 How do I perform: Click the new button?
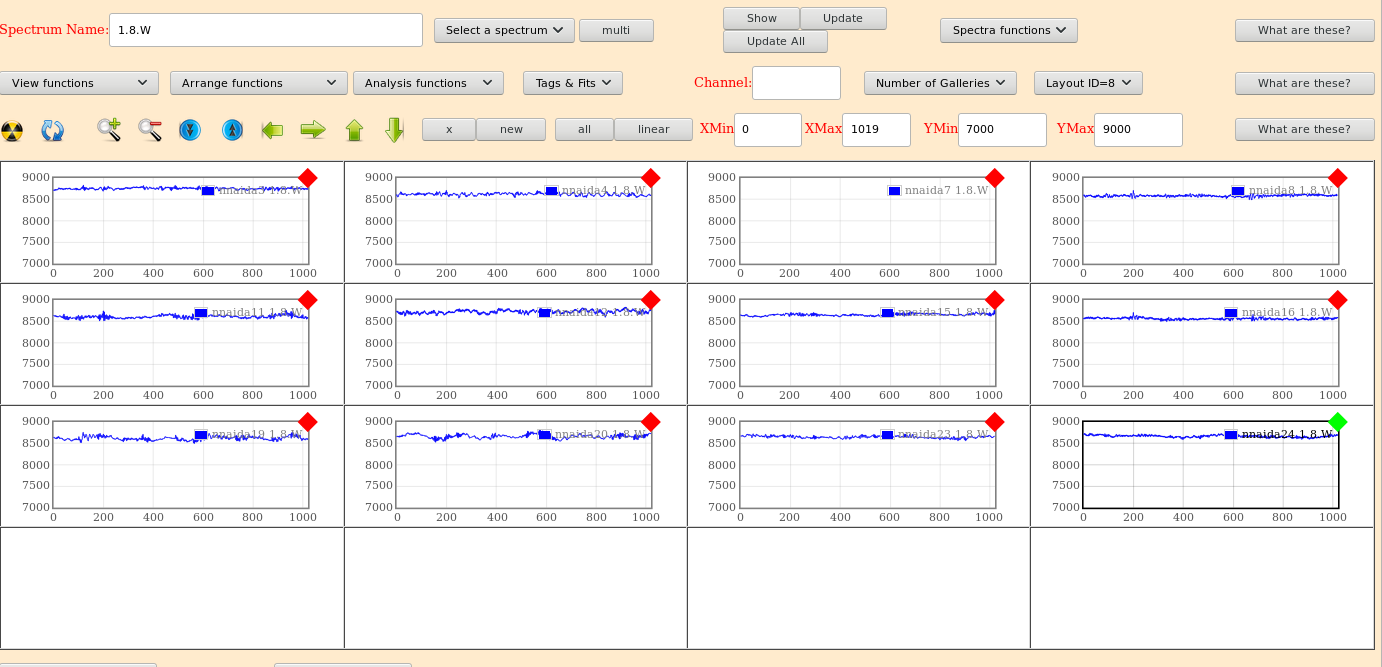point(511,129)
